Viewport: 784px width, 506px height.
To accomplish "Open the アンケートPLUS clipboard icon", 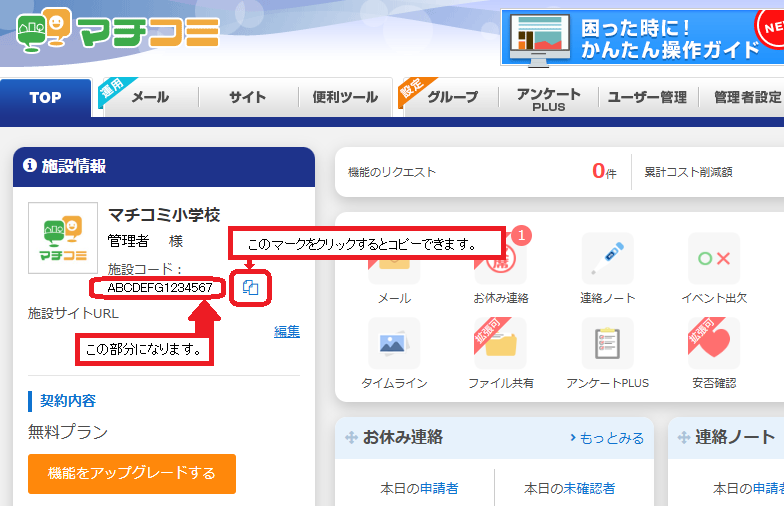I will 608,346.
